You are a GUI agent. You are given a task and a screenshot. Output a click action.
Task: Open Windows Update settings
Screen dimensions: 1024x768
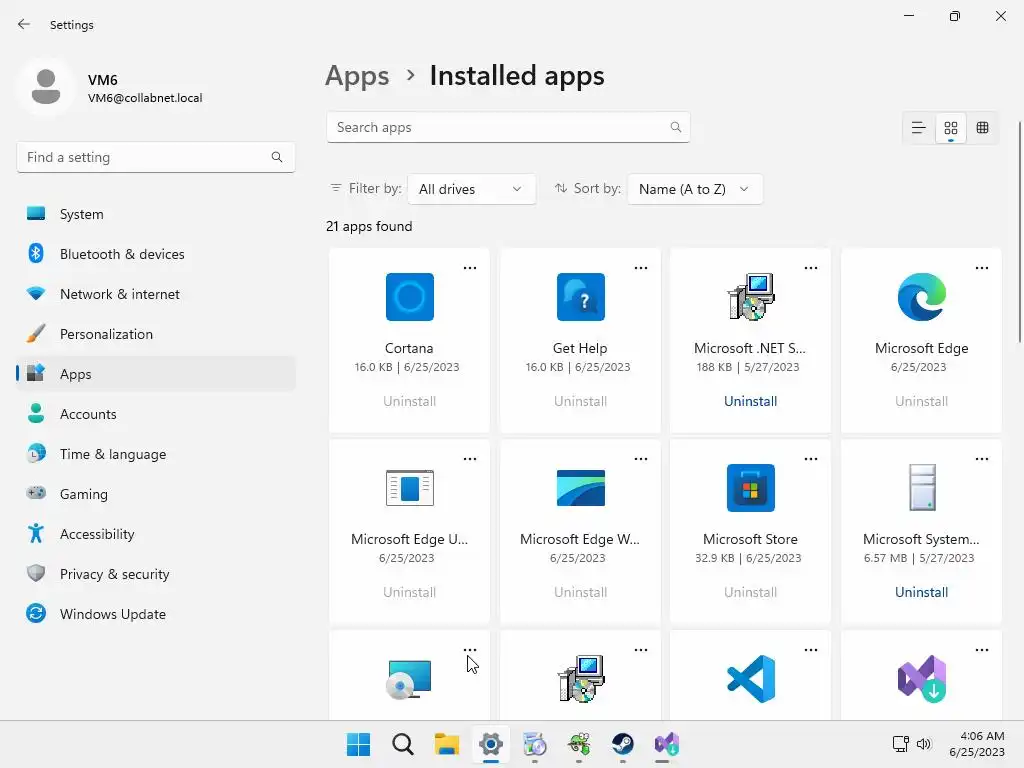(x=155, y=614)
